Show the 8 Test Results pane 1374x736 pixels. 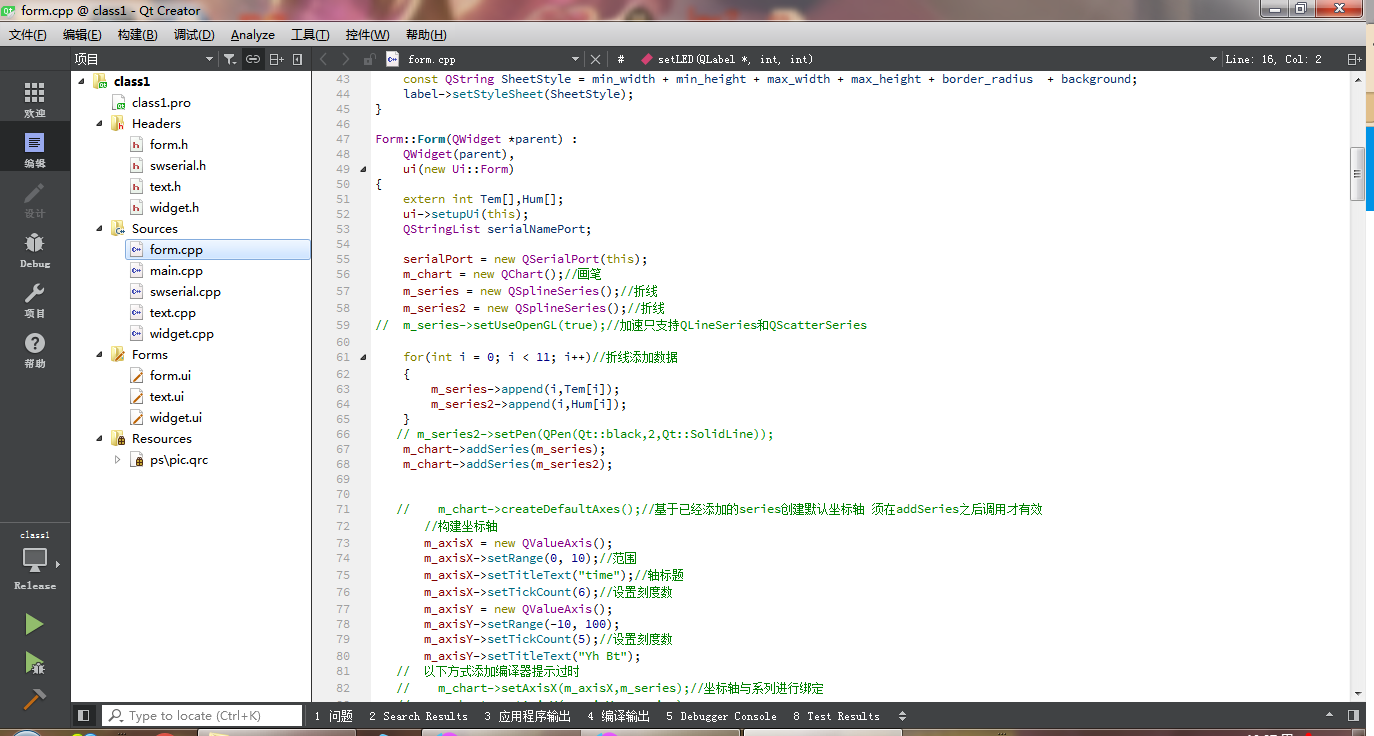(836, 716)
